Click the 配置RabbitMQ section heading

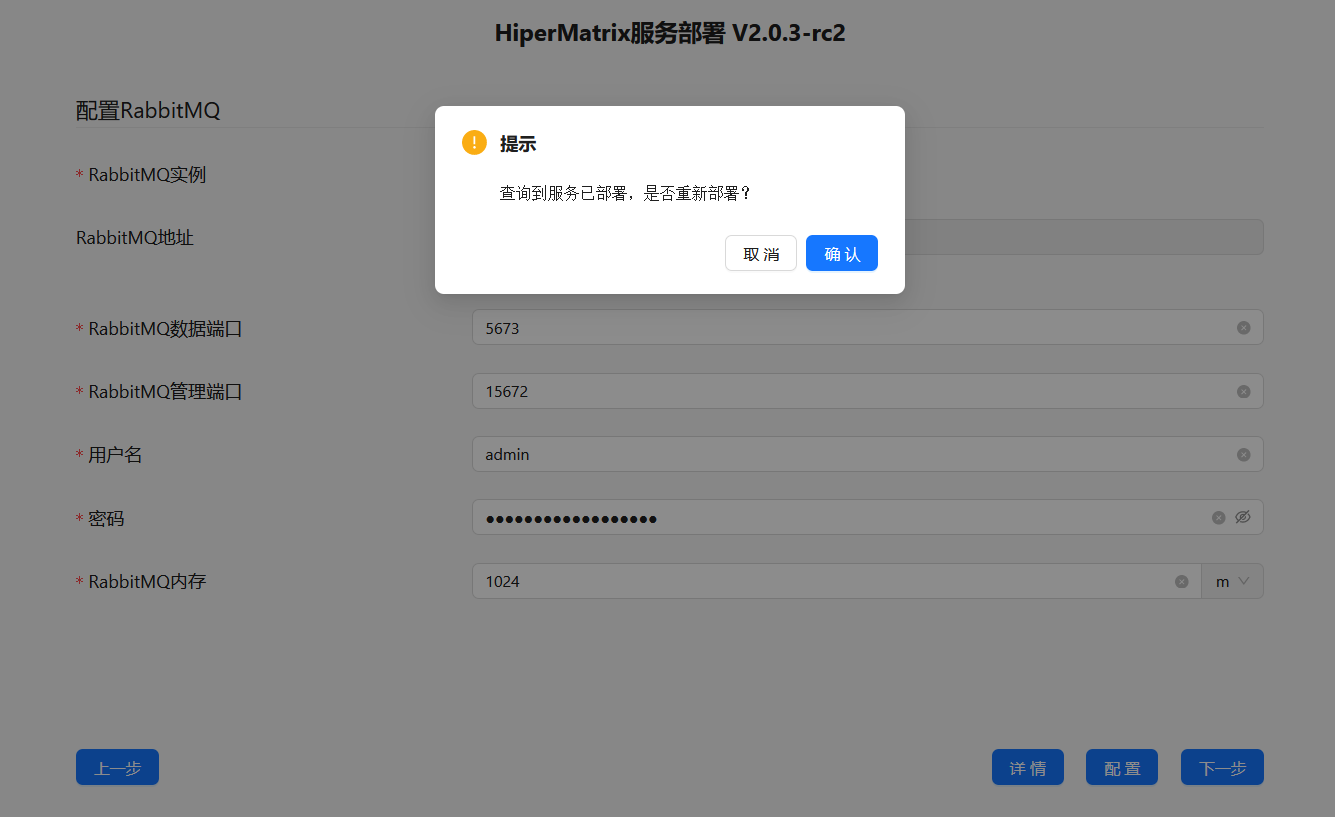click(x=148, y=110)
